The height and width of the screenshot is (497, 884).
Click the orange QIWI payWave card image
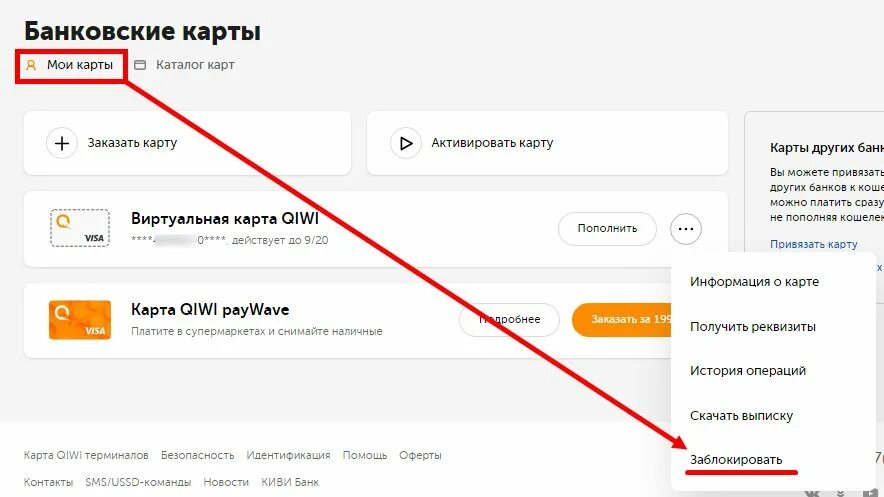(x=80, y=320)
